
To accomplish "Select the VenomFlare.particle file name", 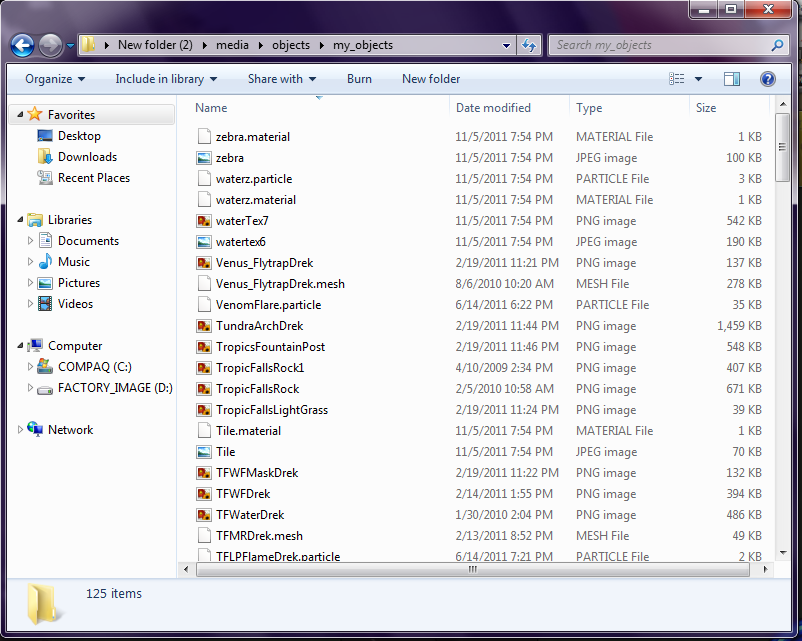I will 269,305.
